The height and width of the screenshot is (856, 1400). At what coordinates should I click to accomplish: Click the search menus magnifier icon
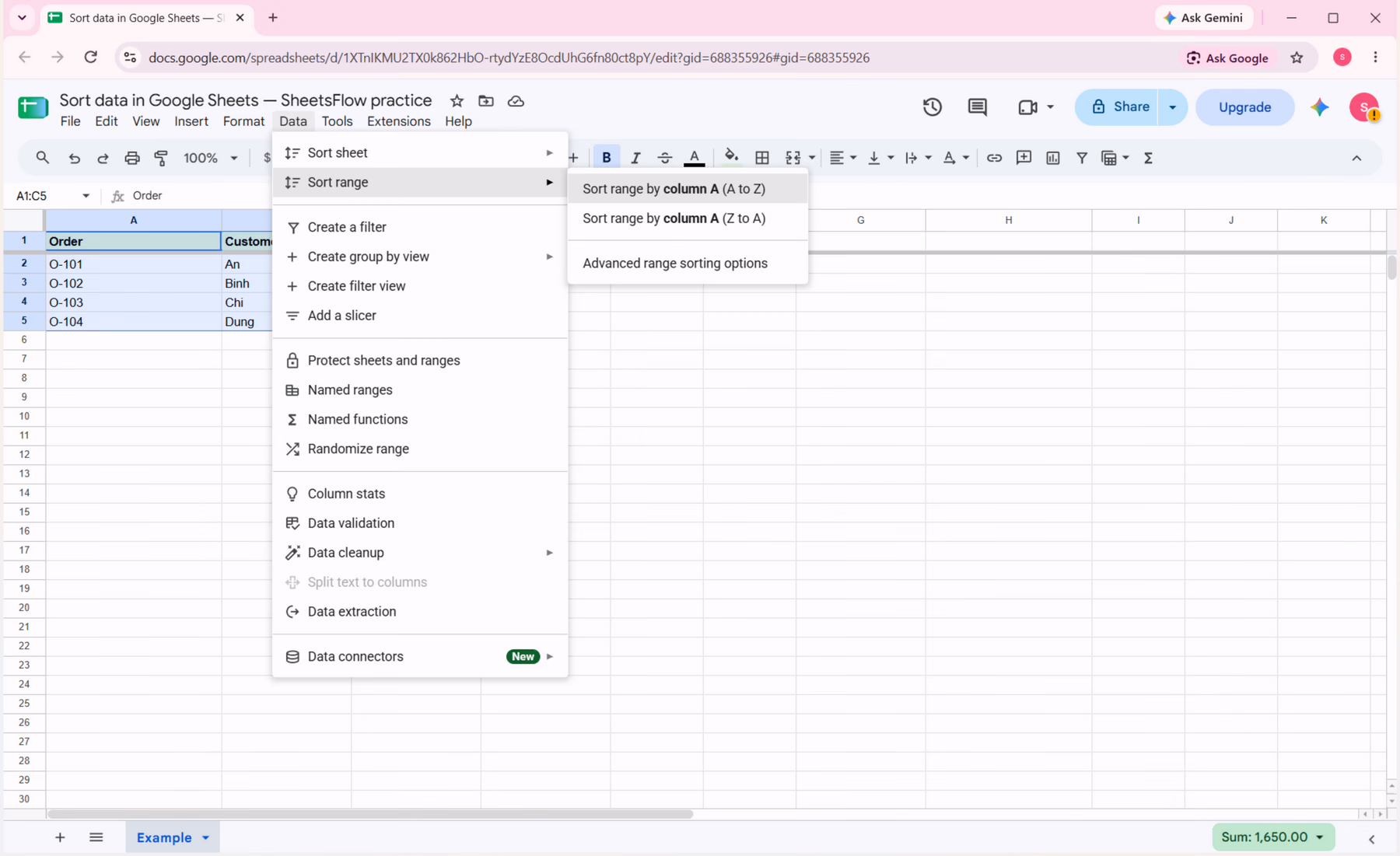(x=43, y=158)
